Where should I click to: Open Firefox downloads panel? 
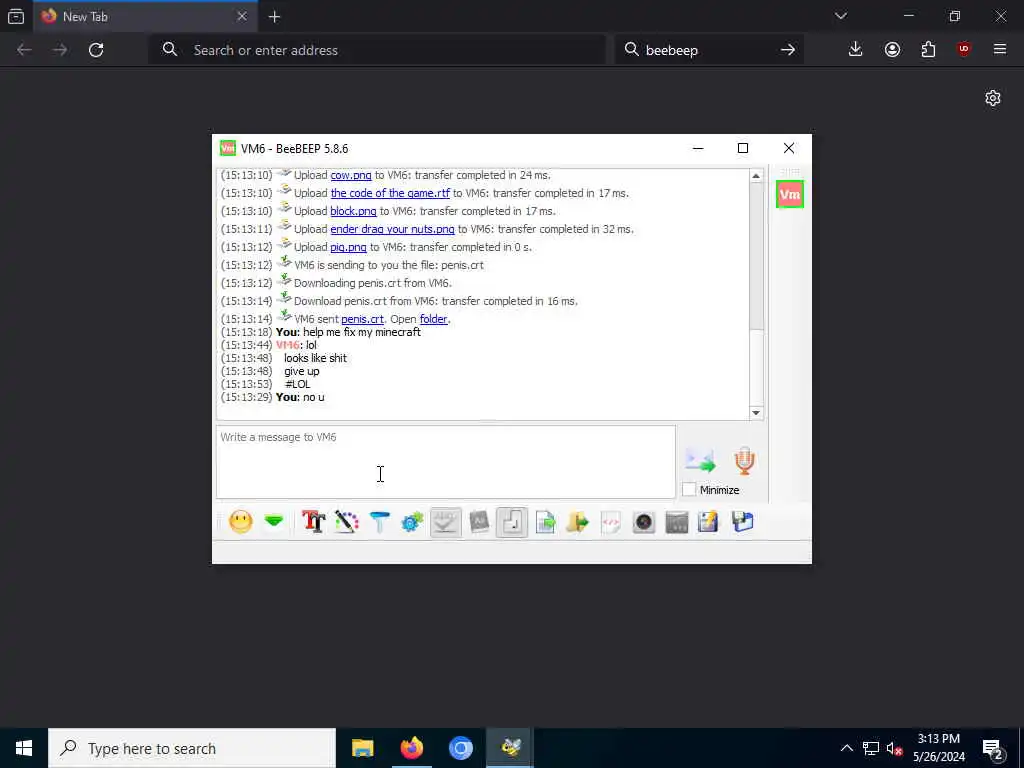[855, 50]
